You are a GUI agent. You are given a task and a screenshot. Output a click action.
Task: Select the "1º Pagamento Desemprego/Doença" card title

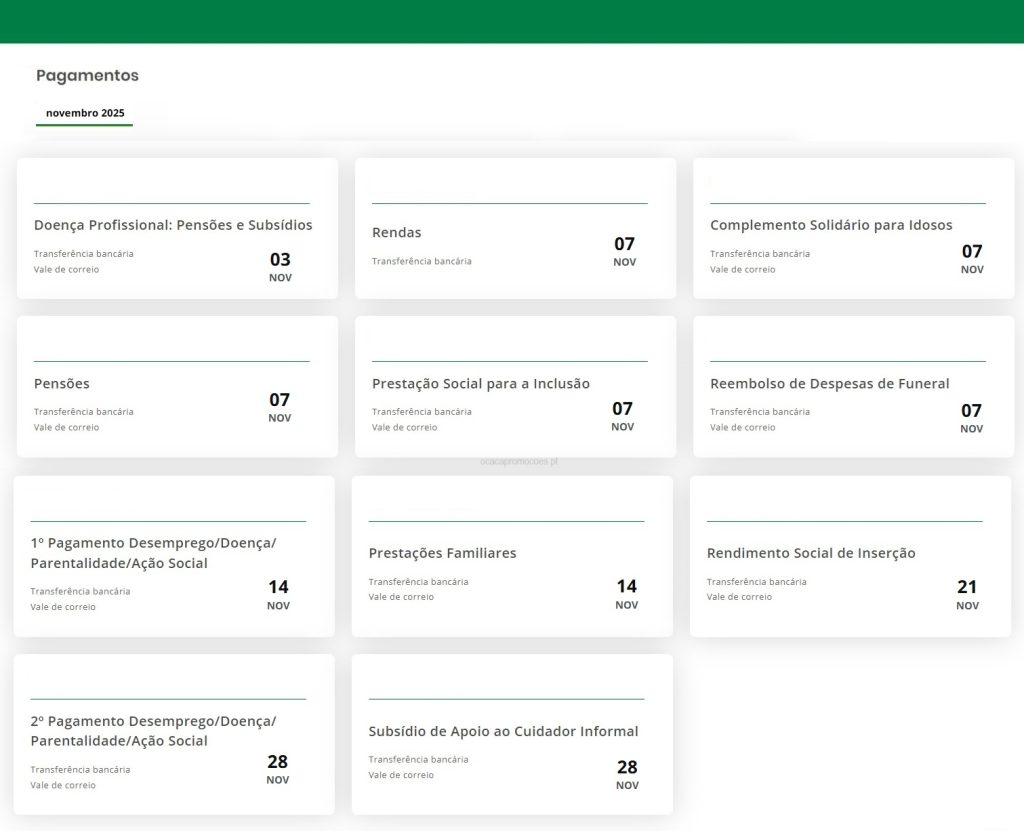point(153,553)
